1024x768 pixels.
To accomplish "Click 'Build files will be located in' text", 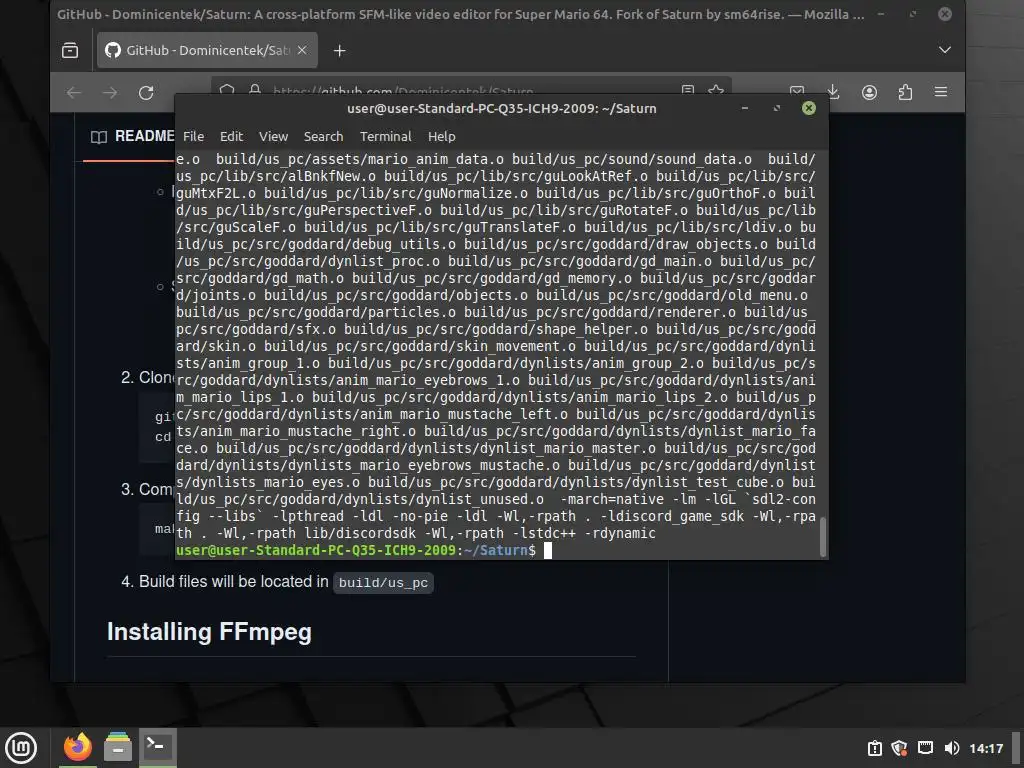I will 234,582.
